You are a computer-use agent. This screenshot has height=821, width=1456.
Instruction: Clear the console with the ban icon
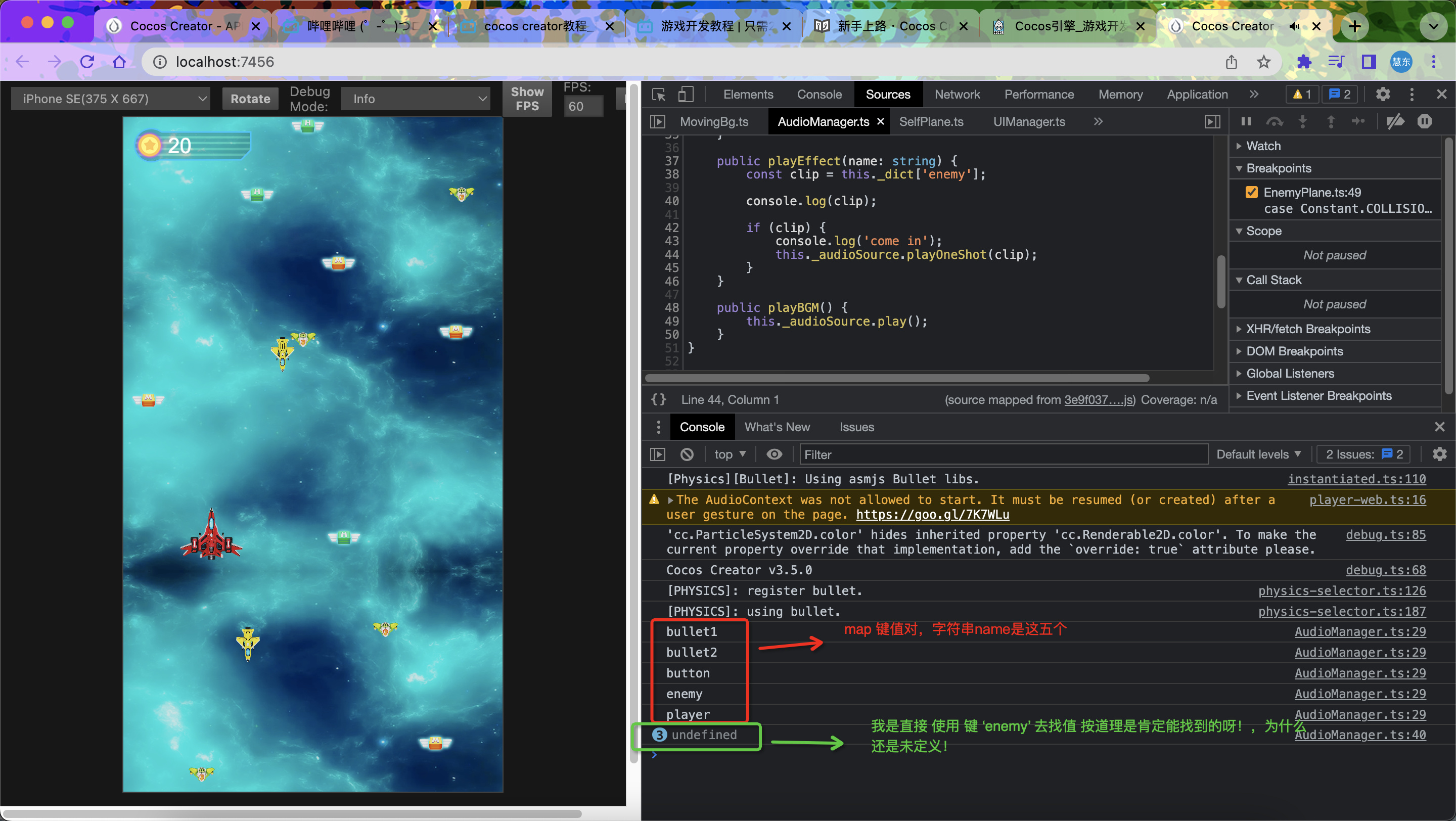click(687, 454)
